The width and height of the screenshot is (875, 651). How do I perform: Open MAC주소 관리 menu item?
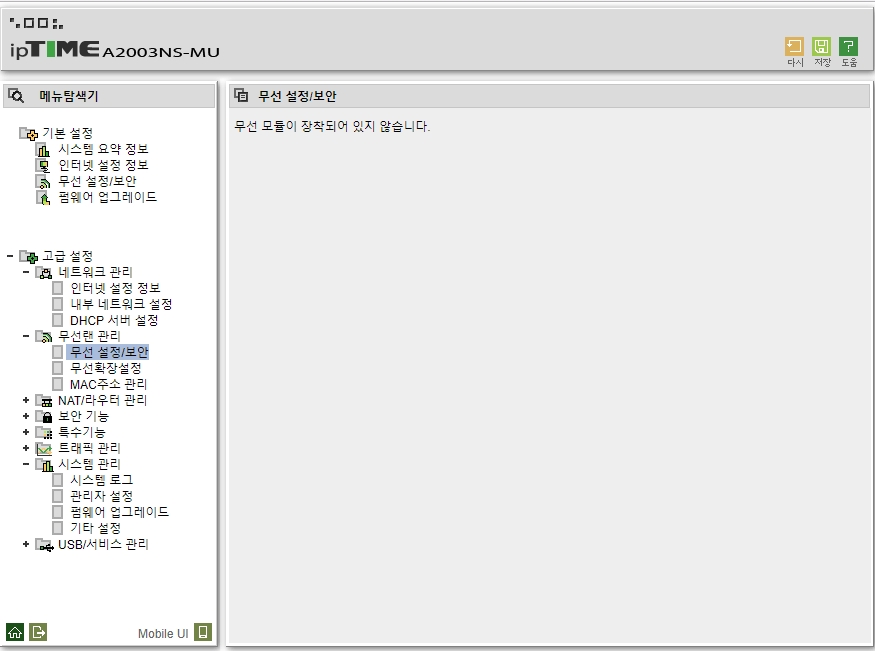tap(108, 384)
